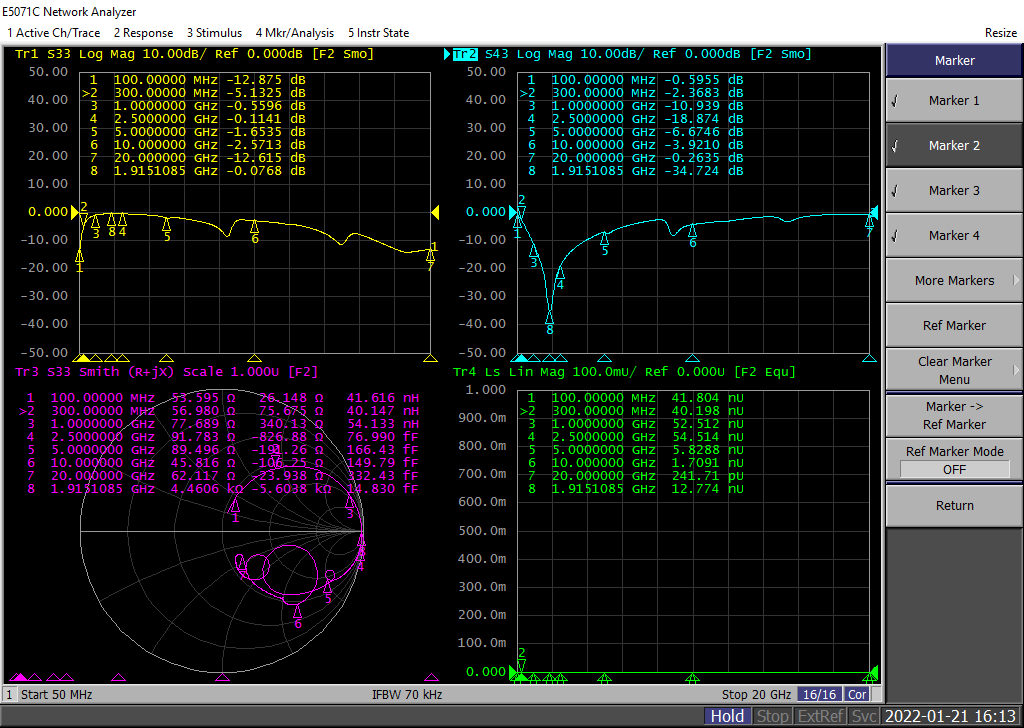Toggle the Marker 3 checkbox
Image resolution: width=1024 pixels, height=728 pixels.
[953, 190]
